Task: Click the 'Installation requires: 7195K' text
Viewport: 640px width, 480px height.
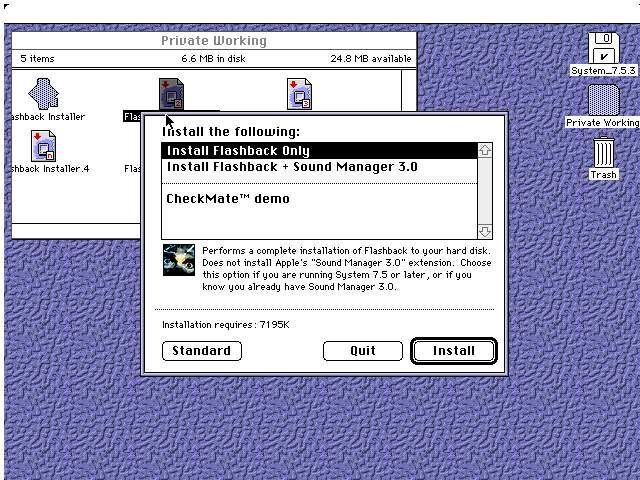Action: (x=226, y=325)
